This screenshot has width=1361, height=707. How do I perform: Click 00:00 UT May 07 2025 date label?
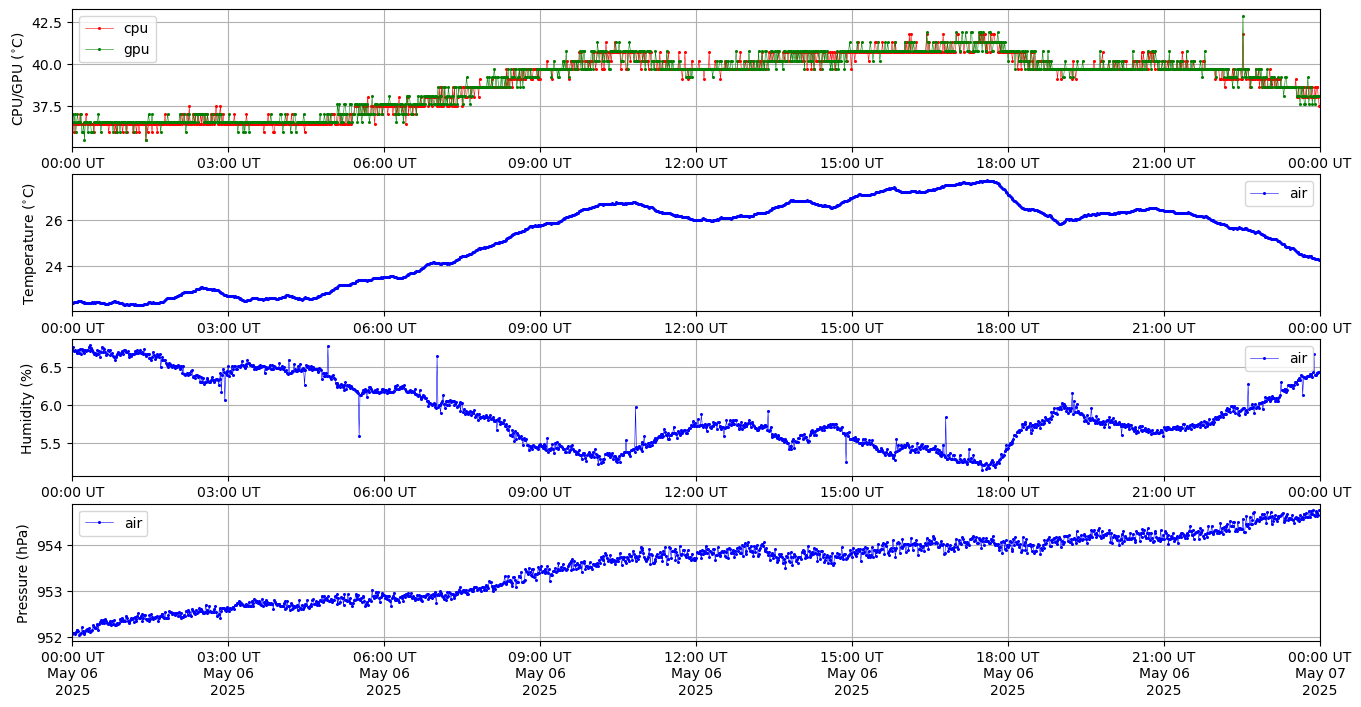pyautogui.click(x=1319, y=673)
